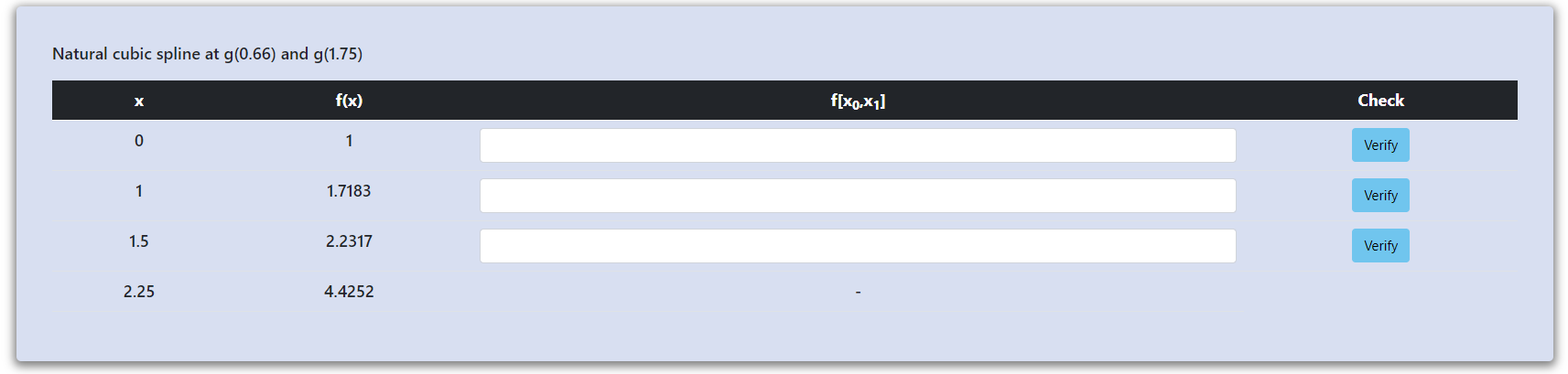
Task: Click the f(x) value in the x=0 row
Action: point(349,141)
